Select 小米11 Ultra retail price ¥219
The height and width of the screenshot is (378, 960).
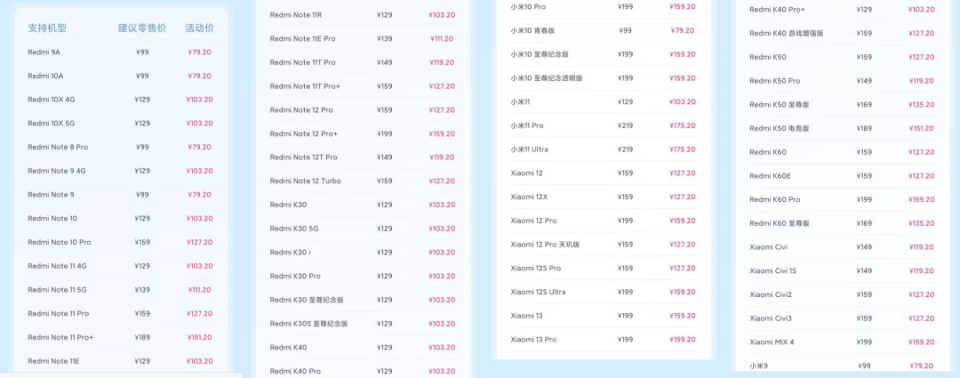(x=625, y=149)
